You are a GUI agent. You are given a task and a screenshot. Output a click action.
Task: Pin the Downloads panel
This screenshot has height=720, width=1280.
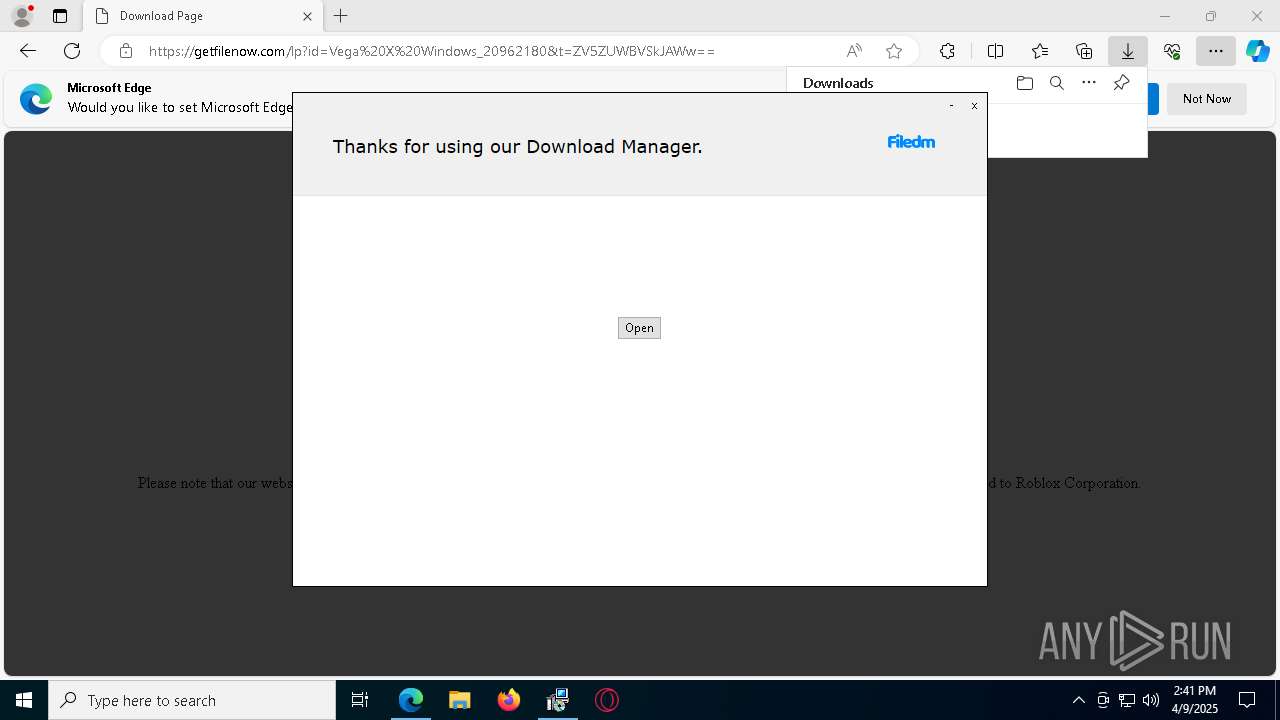pos(1122,83)
